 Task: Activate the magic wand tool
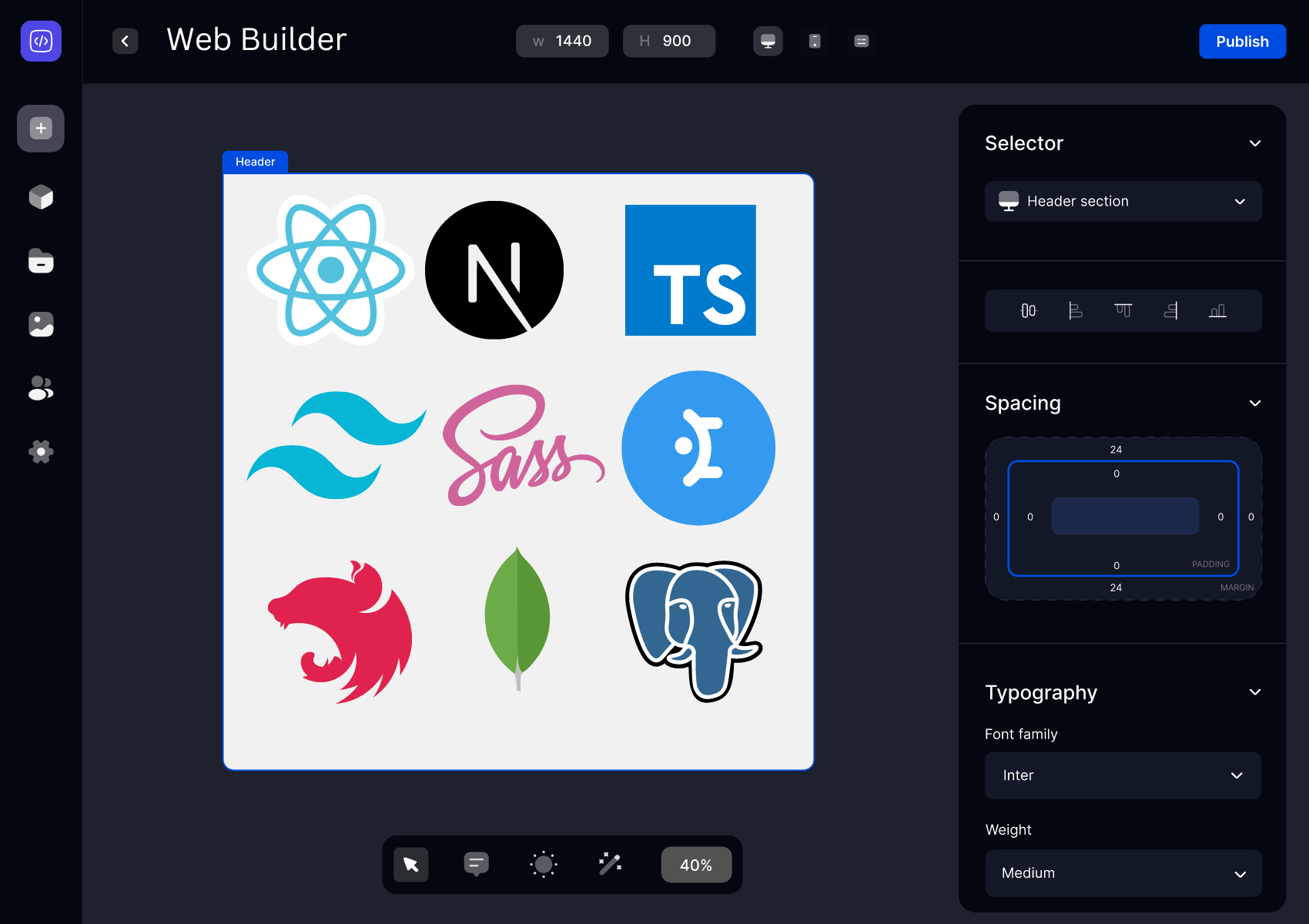click(610, 865)
